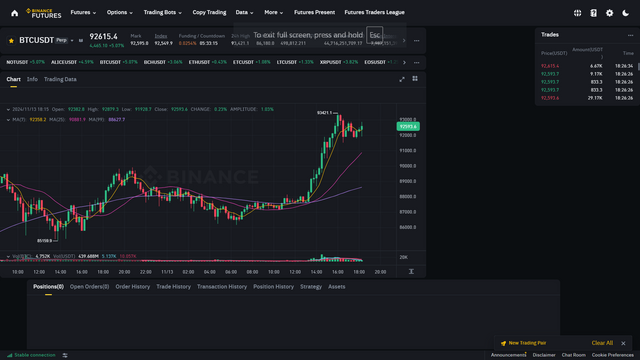640x360 pixels.
Task: Open the favorites bar more options icon
Action: click(416, 62)
